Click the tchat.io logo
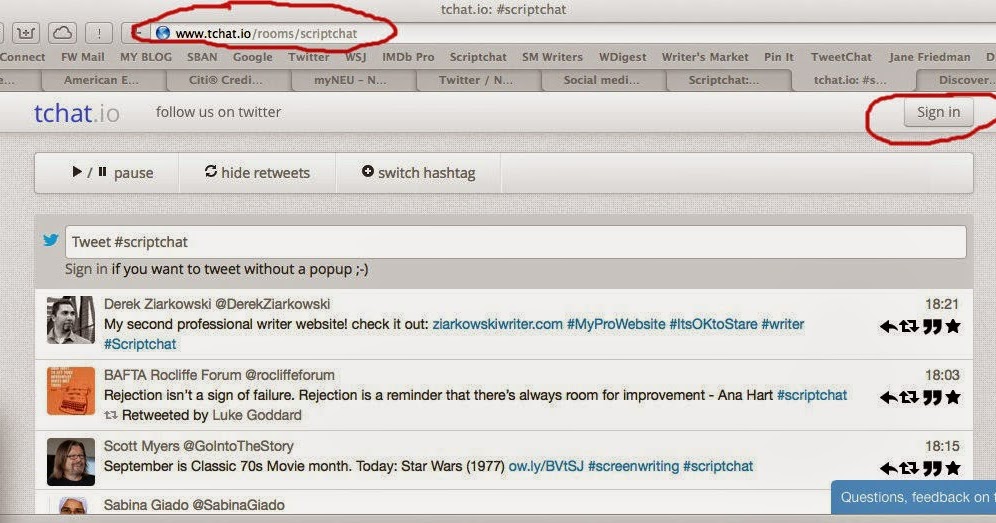Viewport: 996px width, 523px height. [76, 113]
